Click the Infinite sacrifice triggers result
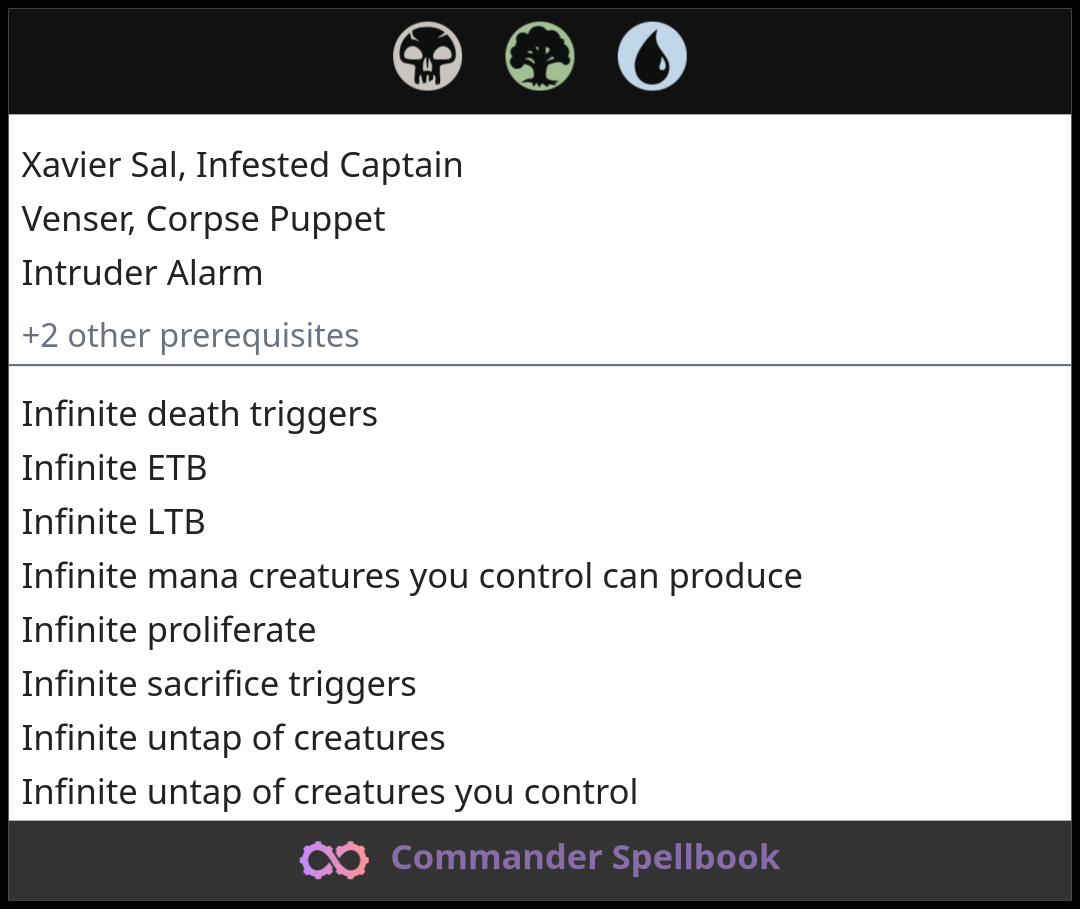1080x909 pixels. point(218,684)
